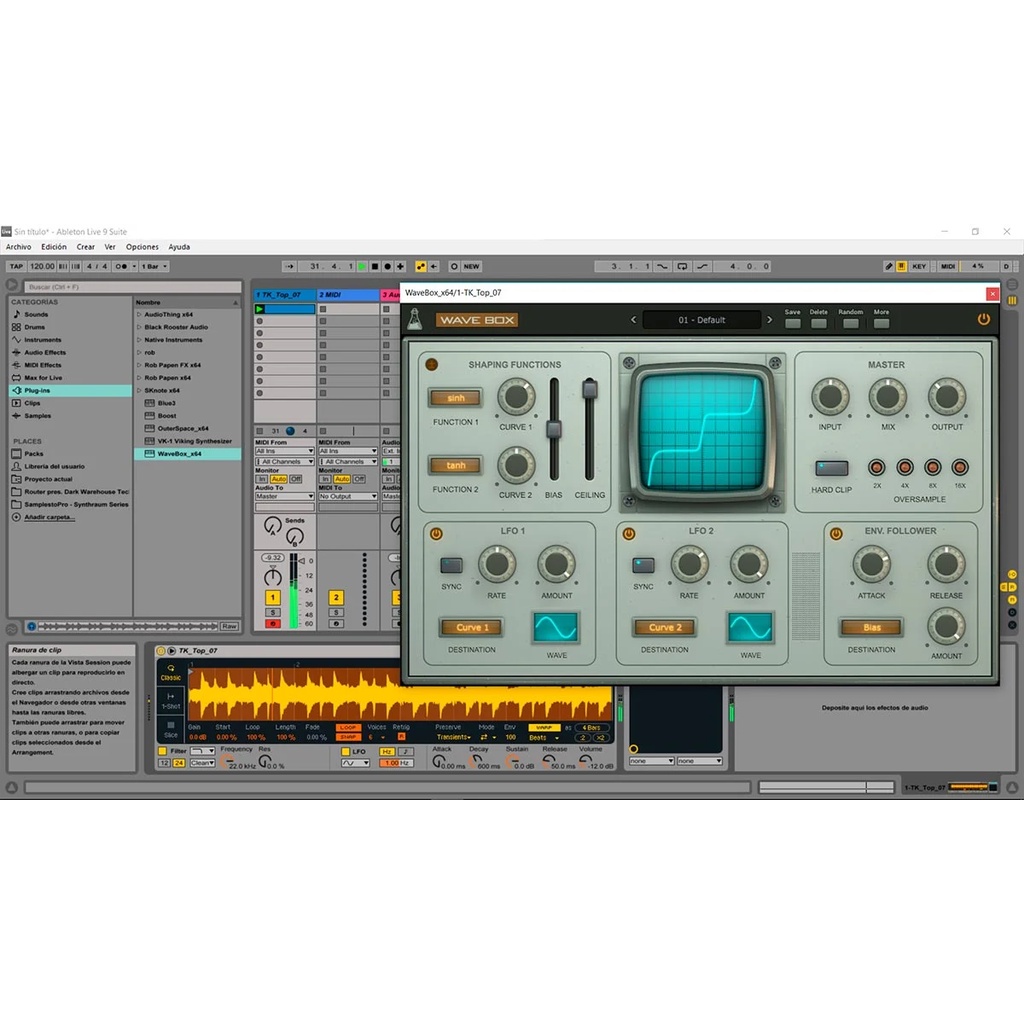Screen dimensions: 1024x1024
Task: Enable 4X oversample radio button
Action: pos(904,467)
